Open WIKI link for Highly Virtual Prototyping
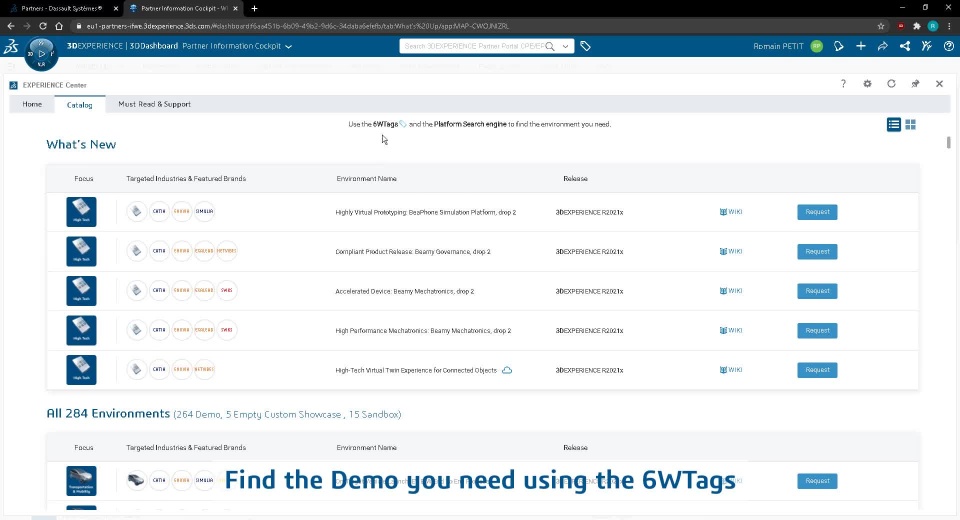This screenshot has width=960, height=520. (x=731, y=212)
